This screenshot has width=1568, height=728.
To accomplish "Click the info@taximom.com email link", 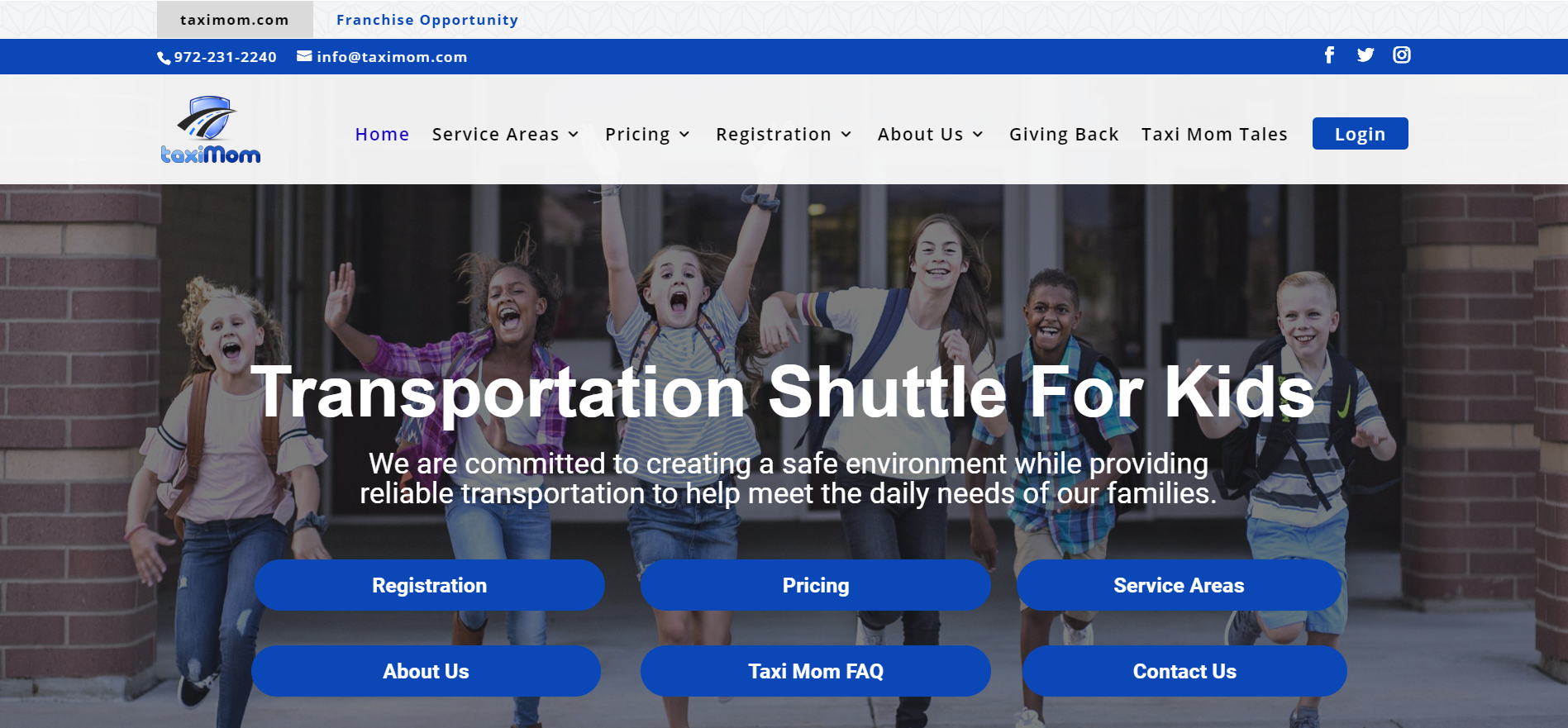I will tap(392, 57).
